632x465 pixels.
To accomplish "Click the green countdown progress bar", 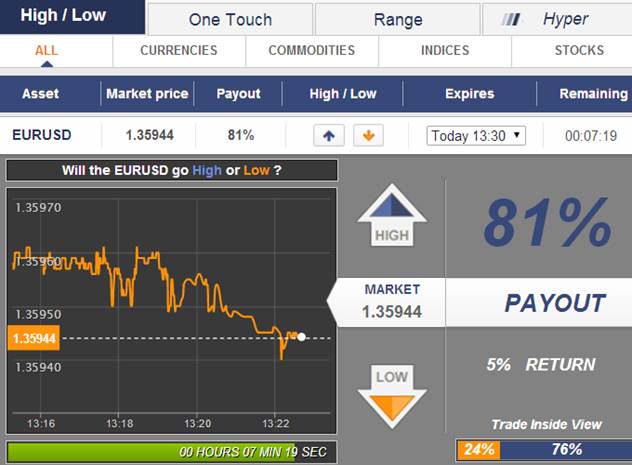I will [x=171, y=452].
